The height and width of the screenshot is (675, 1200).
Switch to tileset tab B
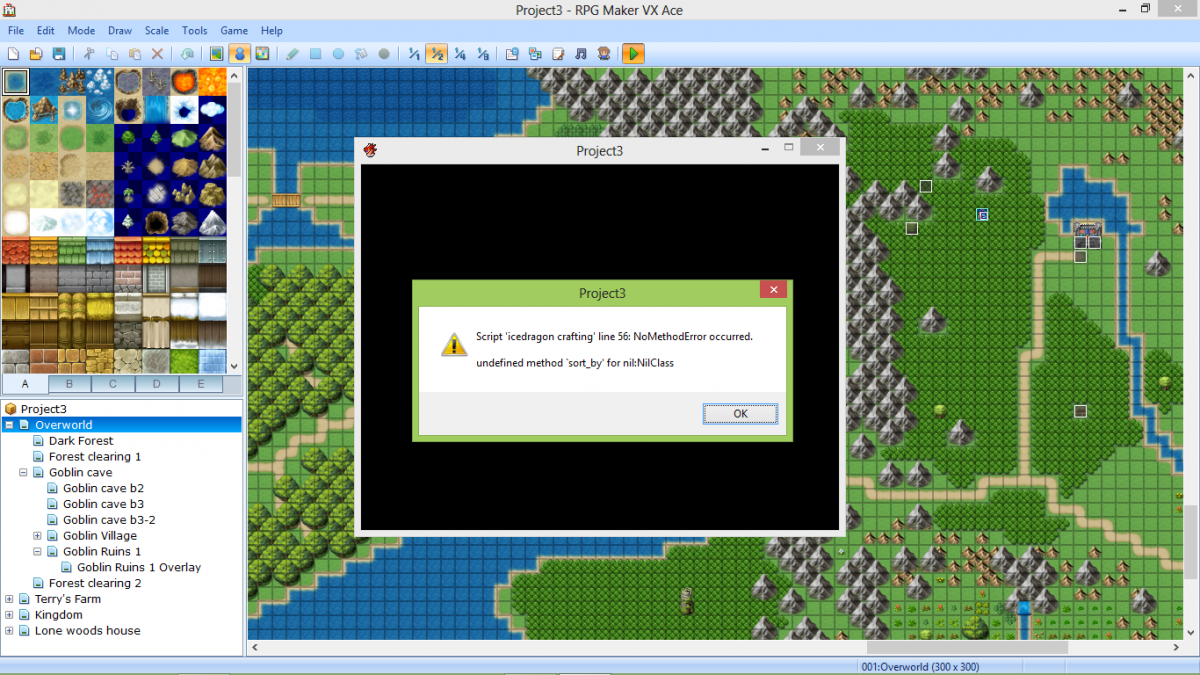pos(69,384)
